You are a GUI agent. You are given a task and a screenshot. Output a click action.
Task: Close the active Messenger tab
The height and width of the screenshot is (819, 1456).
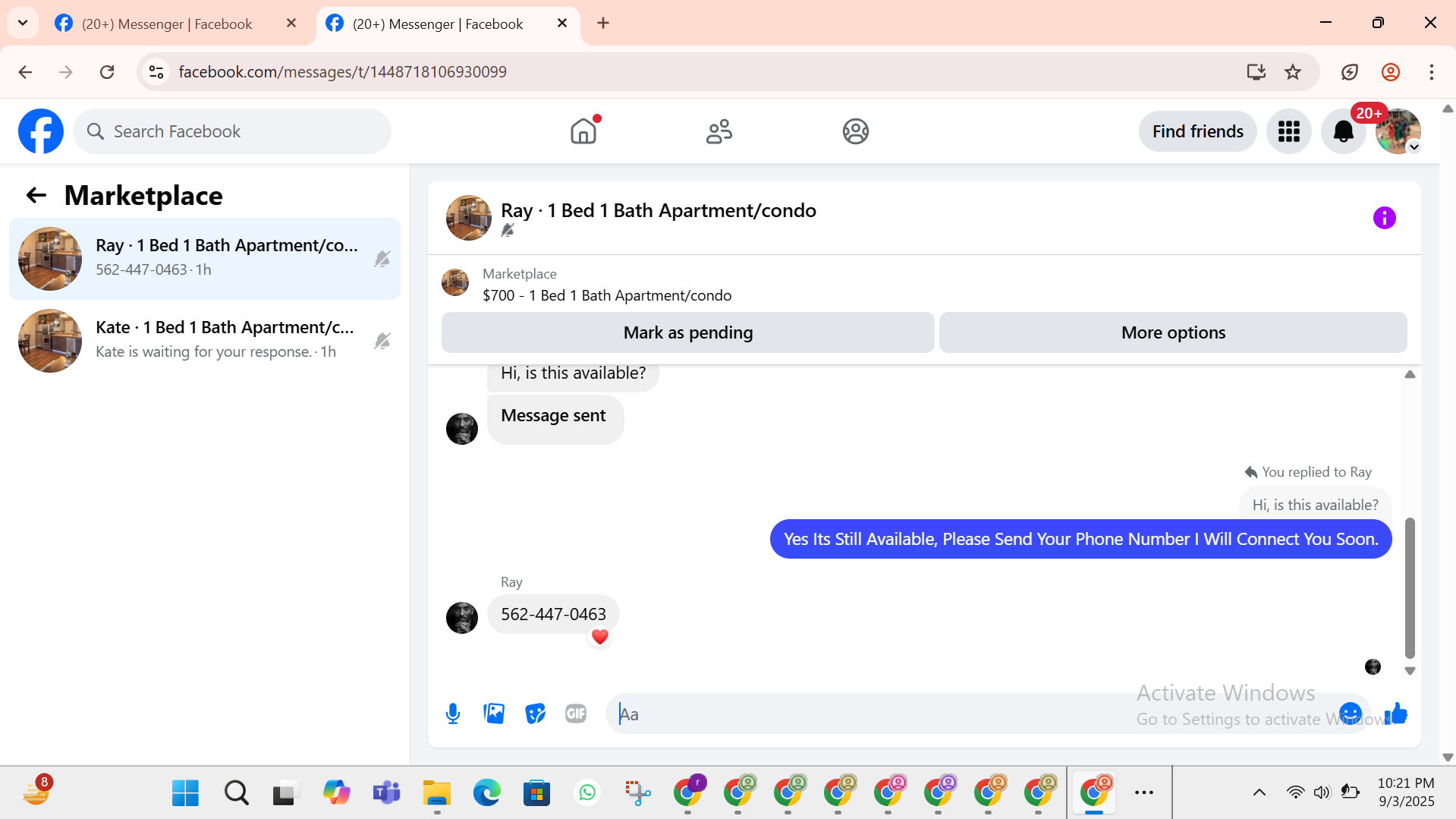click(562, 24)
